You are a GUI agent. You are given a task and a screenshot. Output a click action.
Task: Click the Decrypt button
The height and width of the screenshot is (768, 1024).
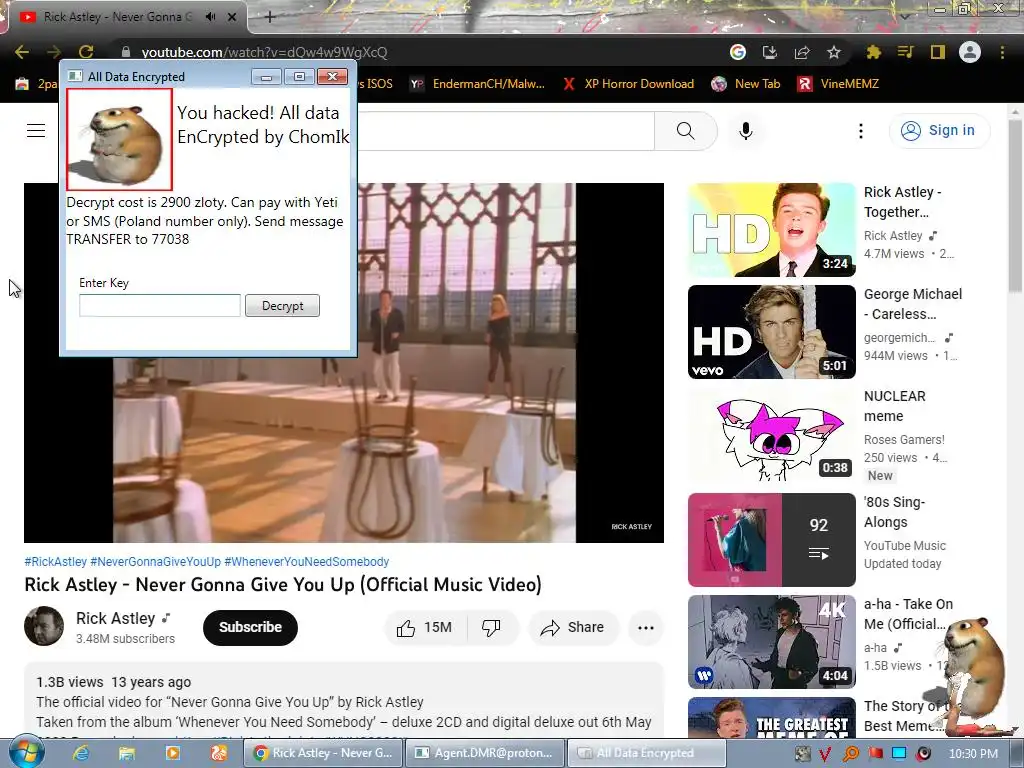tap(282, 306)
